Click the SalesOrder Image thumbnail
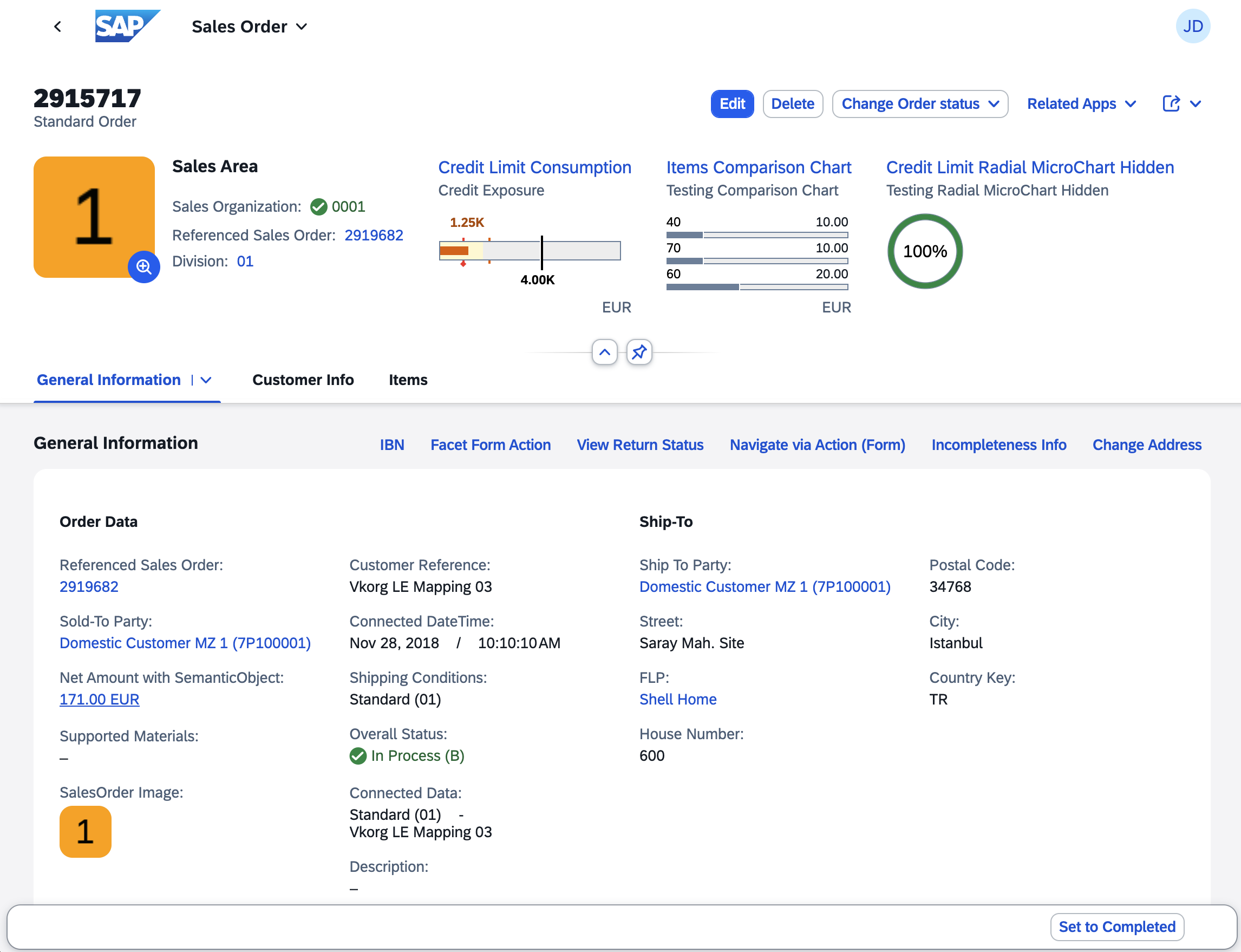The height and width of the screenshot is (952, 1241). click(85, 831)
